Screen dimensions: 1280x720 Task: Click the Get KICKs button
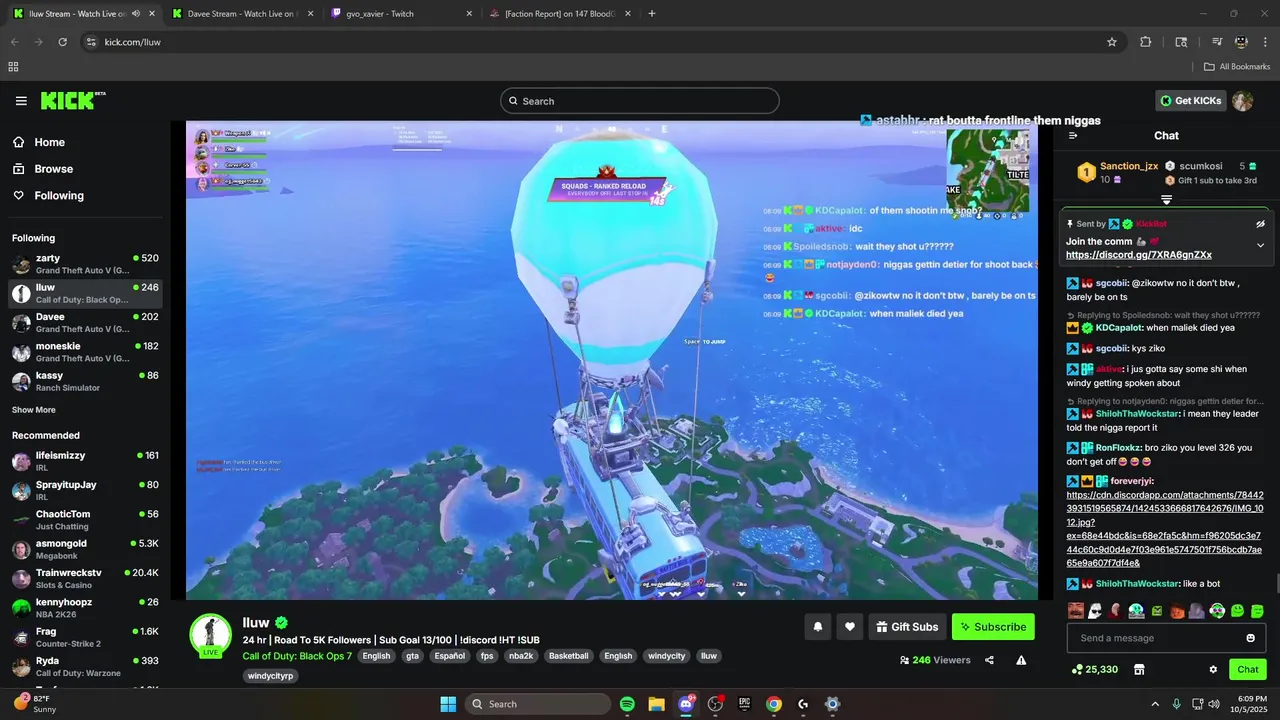(x=1190, y=101)
